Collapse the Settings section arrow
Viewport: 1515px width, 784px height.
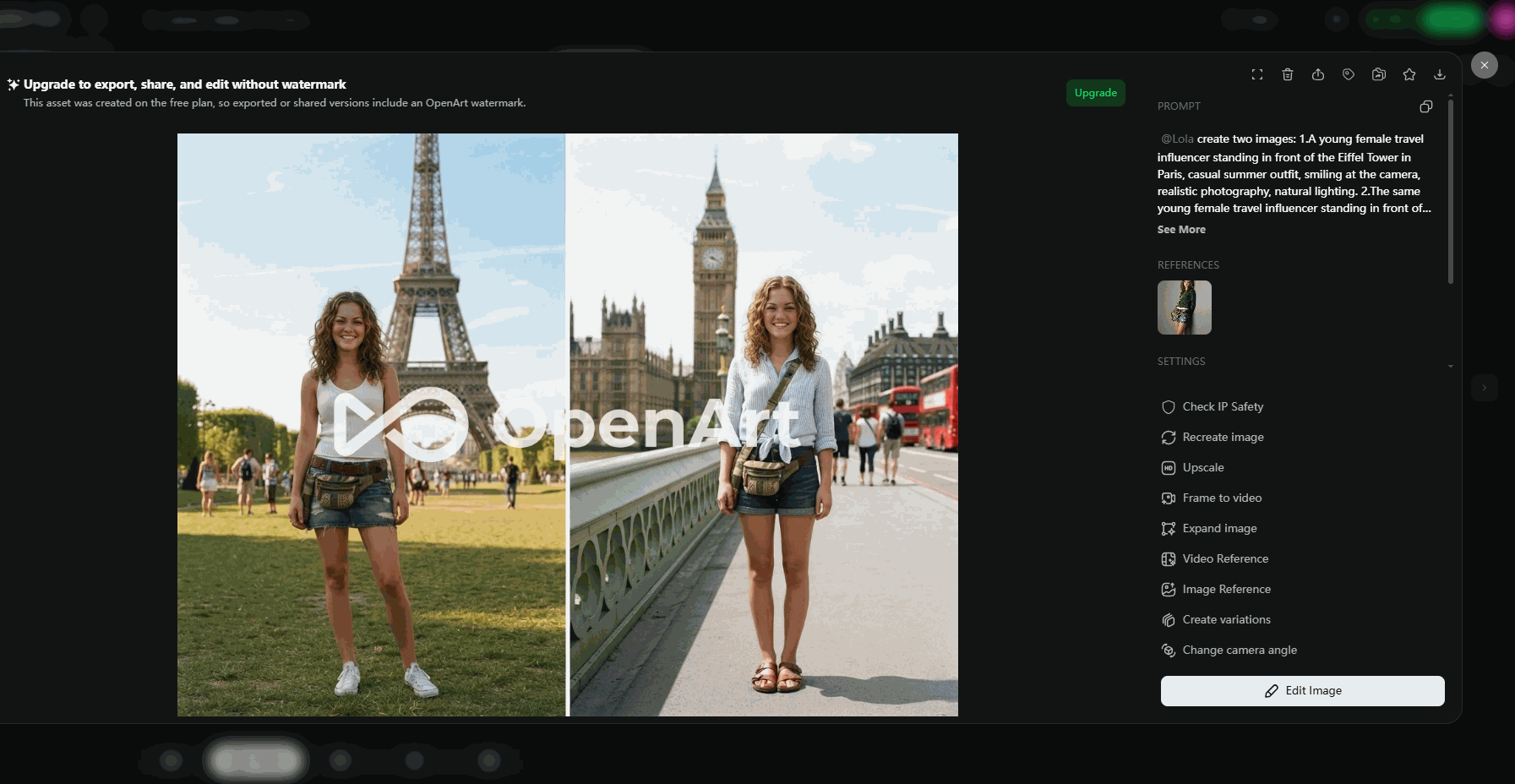click(1451, 366)
